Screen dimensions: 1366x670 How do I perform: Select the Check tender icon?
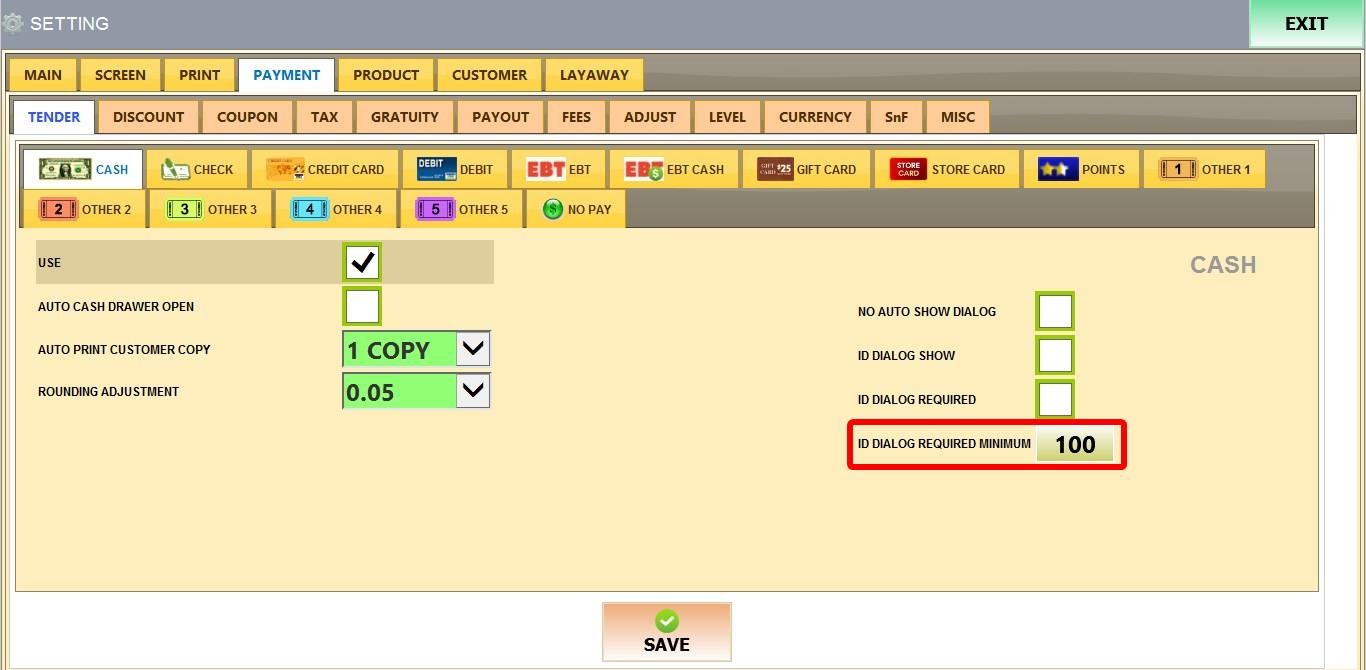coord(176,169)
